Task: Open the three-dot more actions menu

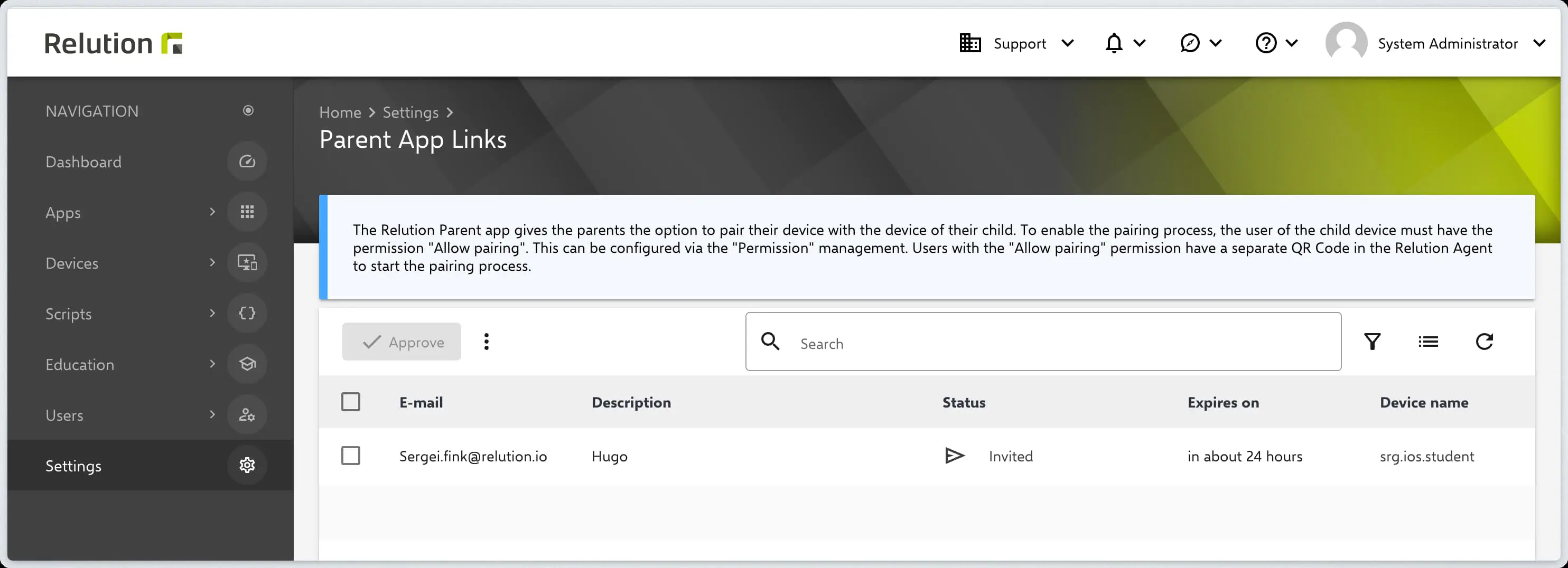Action: (x=486, y=342)
